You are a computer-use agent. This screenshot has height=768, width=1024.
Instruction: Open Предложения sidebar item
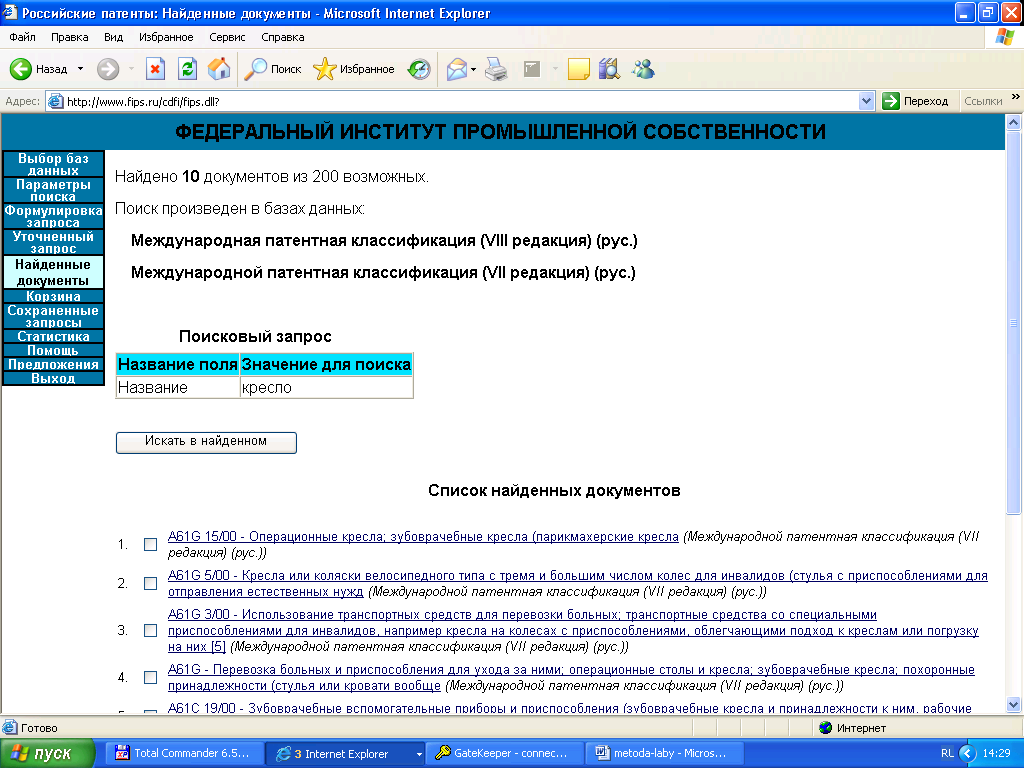pos(53,364)
